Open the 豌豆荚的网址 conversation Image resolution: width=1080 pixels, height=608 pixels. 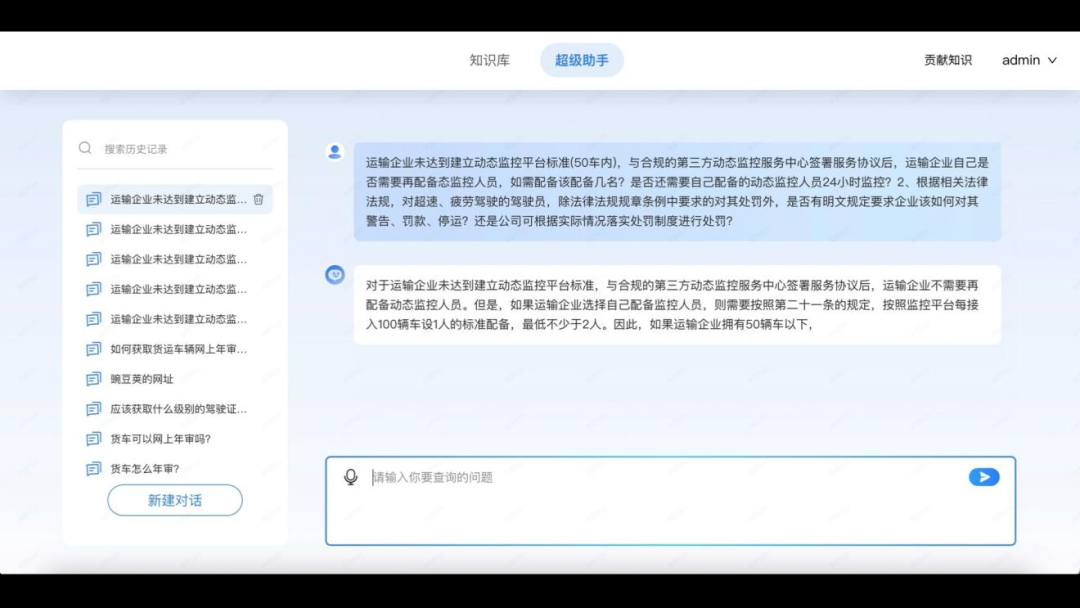(x=143, y=379)
